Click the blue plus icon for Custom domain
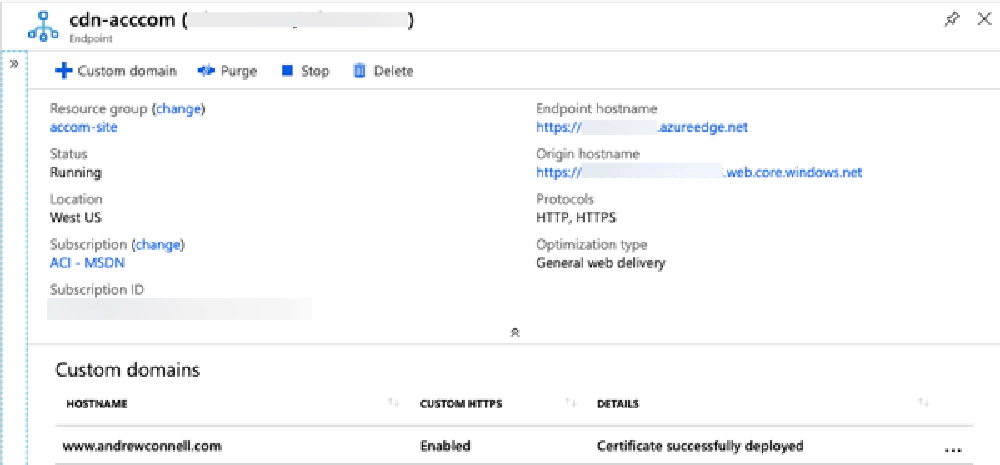Viewport: 1000px width, 465px height. click(x=63, y=71)
